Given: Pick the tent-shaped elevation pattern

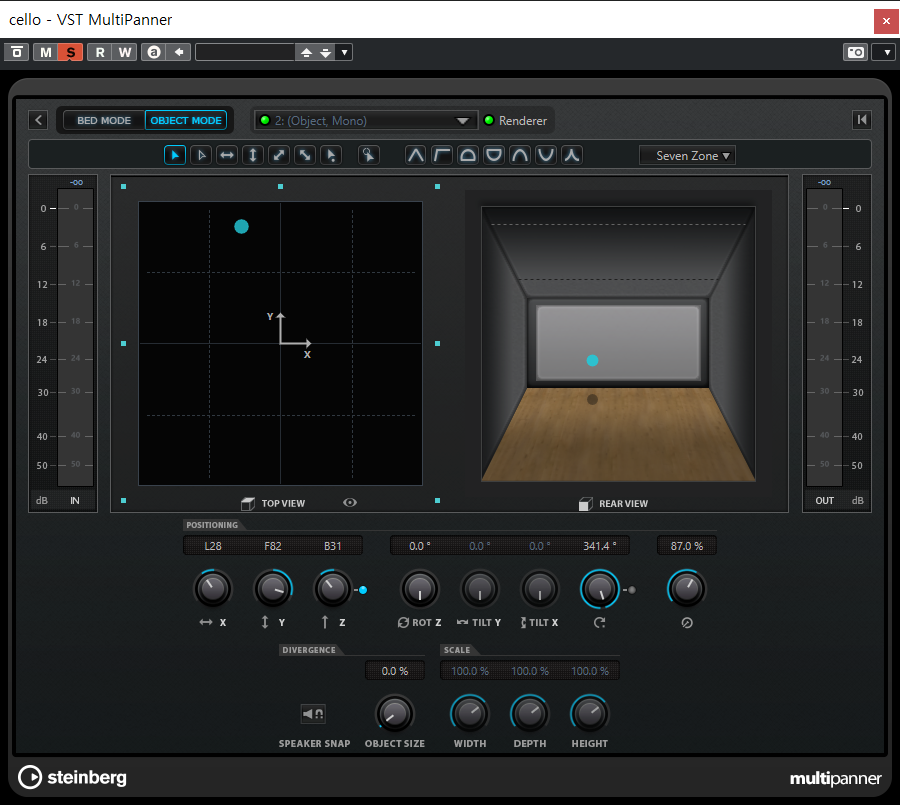Looking at the screenshot, I should click(x=572, y=155).
